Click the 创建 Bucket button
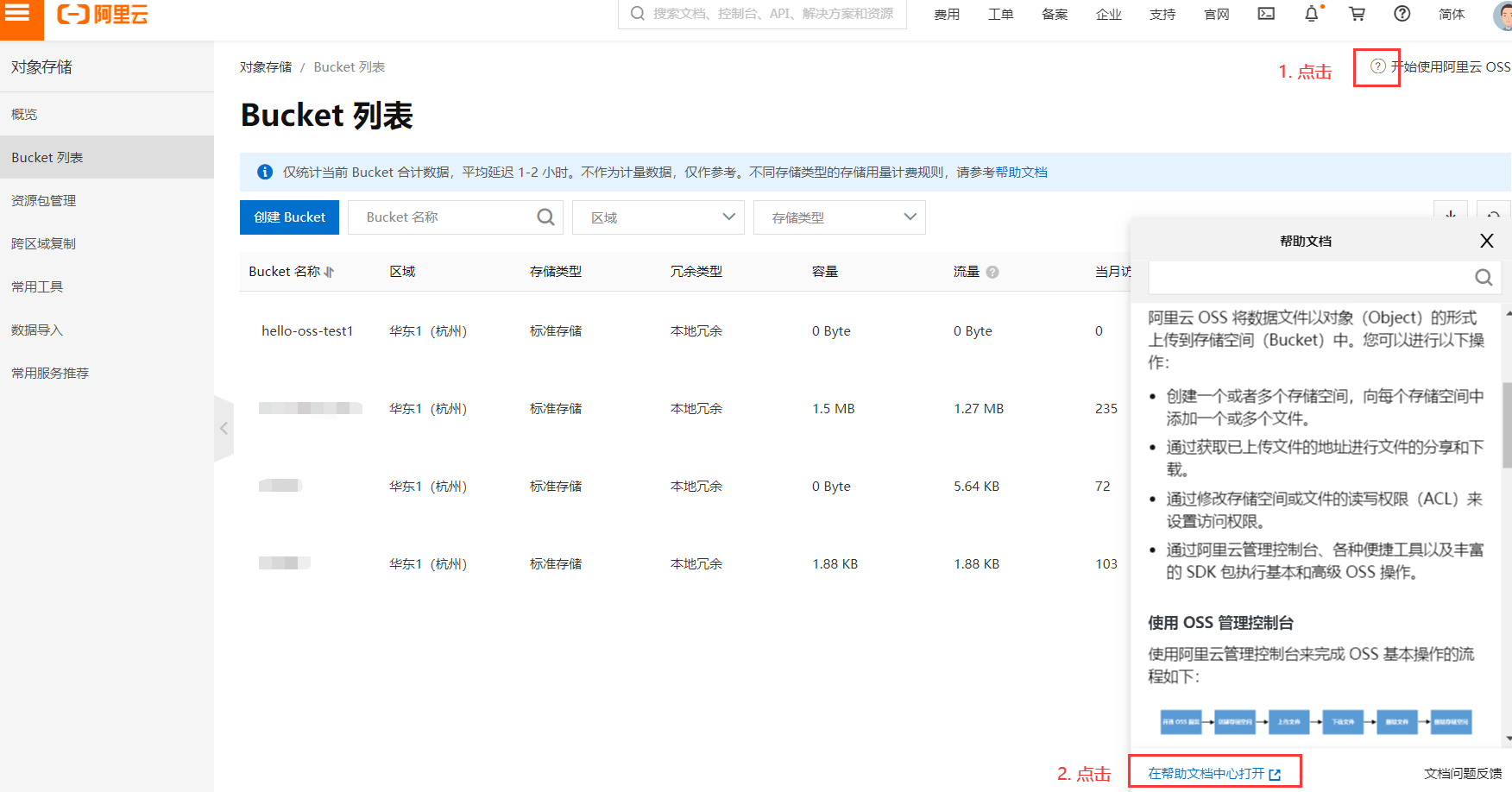The width and height of the screenshot is (1512, 792). point(289,217)
